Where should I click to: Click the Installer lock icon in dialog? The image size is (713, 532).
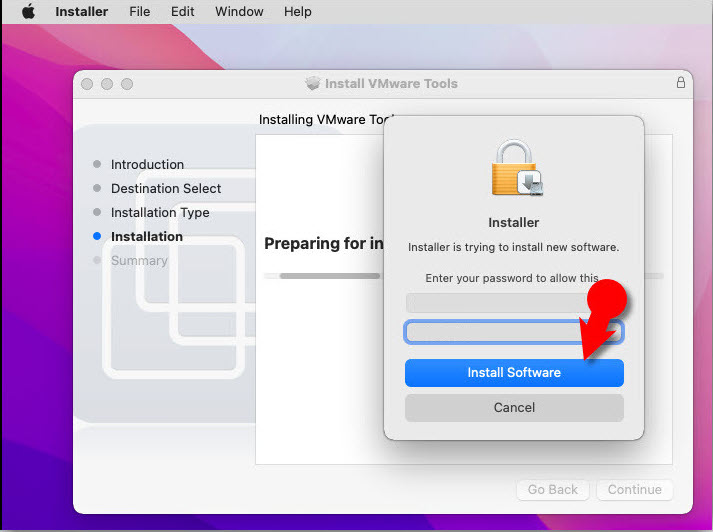point(514,167)
